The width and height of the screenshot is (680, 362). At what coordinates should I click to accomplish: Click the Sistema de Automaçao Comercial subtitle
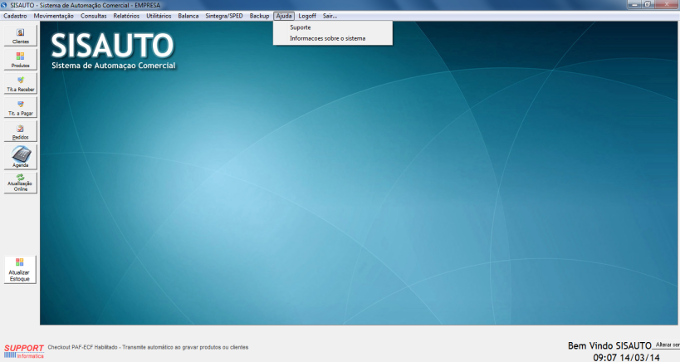pos(113,65)
